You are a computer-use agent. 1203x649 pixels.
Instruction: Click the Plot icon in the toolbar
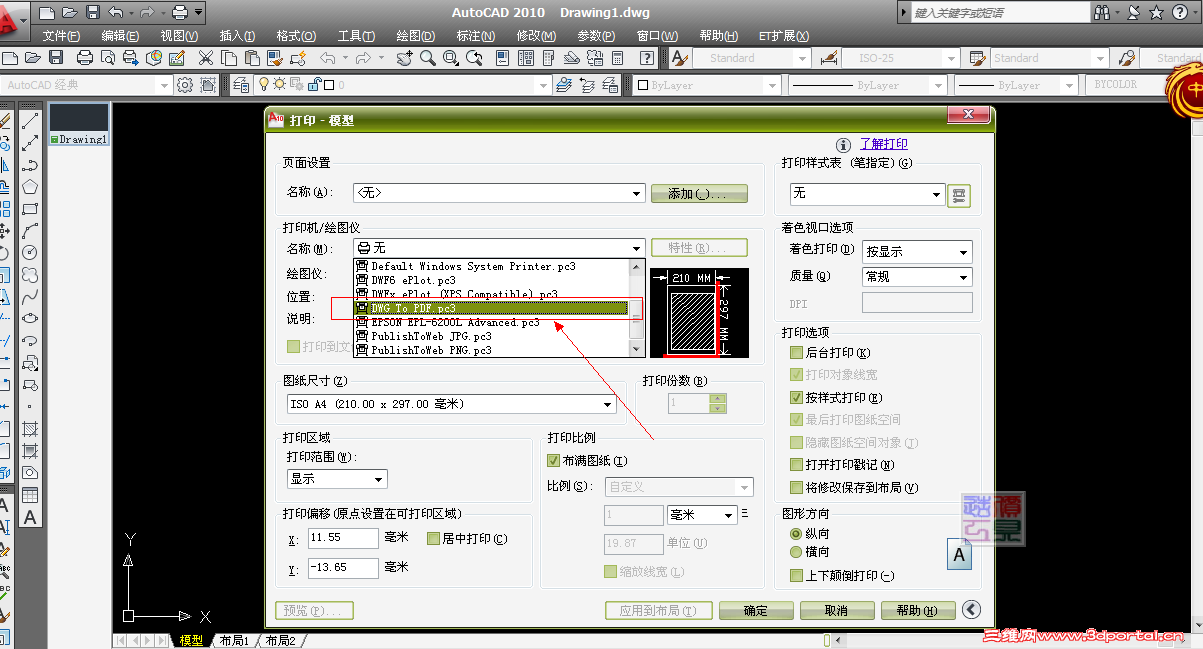84,58
